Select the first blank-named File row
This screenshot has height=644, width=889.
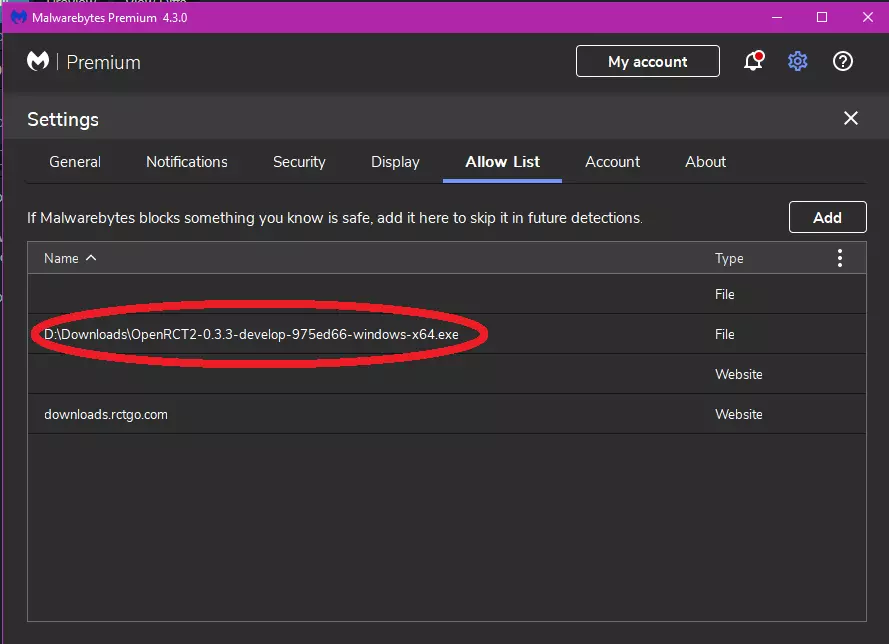tap(447, 294)
